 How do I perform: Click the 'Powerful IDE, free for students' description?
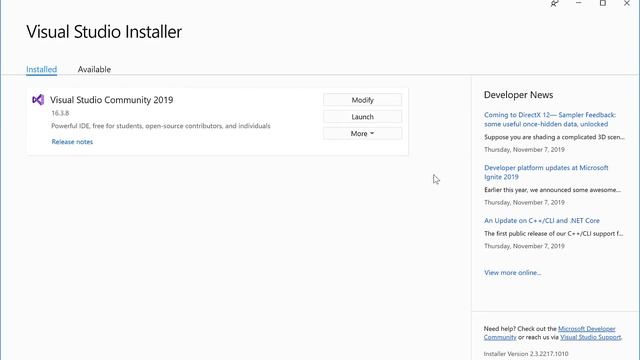click(161, 126)
